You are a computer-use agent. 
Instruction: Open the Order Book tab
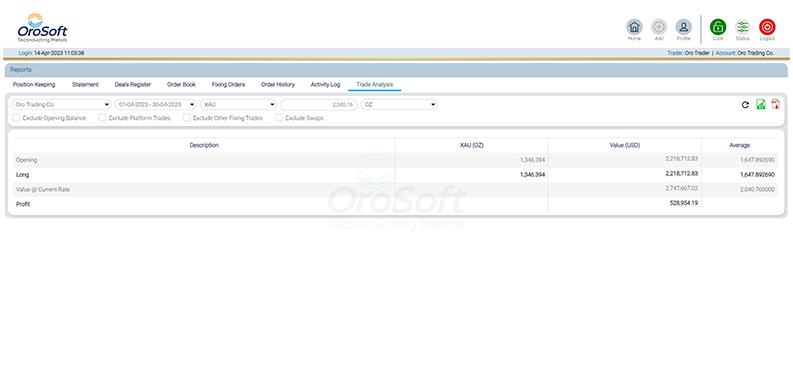181,84
